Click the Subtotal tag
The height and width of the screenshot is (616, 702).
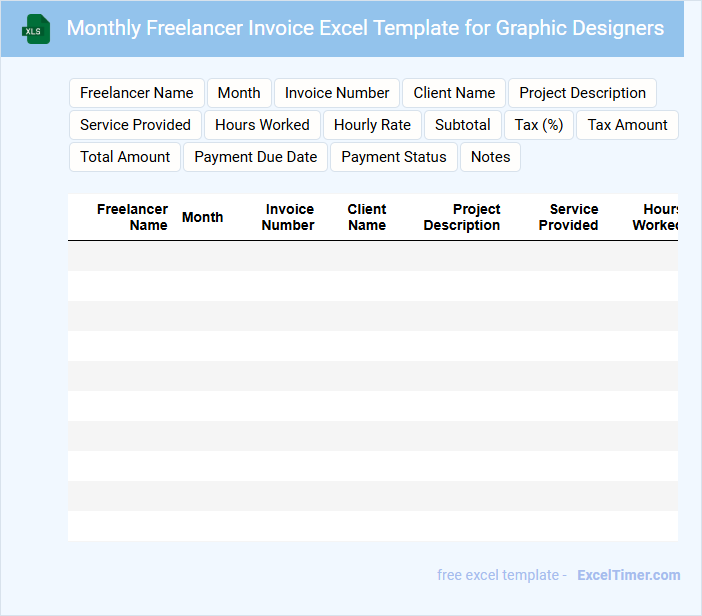462,125
